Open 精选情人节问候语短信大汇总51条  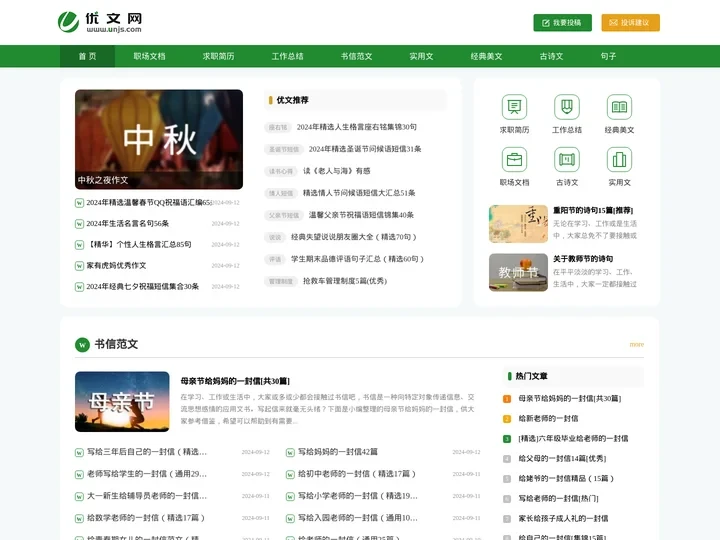click(x=359, y=193)
